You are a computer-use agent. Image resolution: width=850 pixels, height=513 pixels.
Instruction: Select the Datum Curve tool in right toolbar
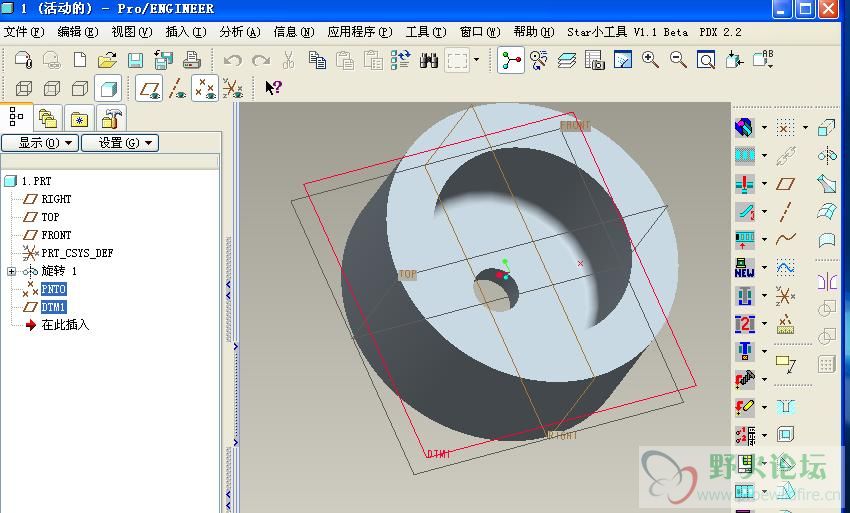785,239
